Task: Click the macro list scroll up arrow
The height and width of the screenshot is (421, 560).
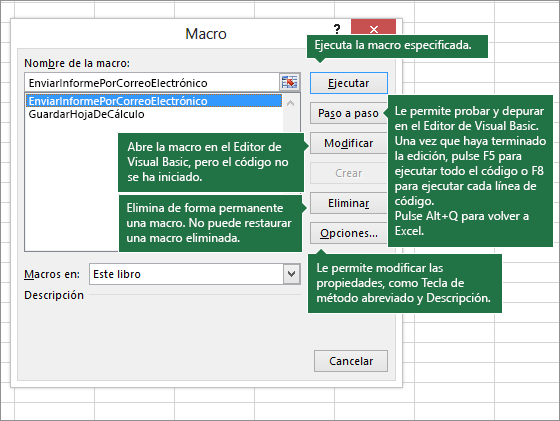Action: click(291, 103)
